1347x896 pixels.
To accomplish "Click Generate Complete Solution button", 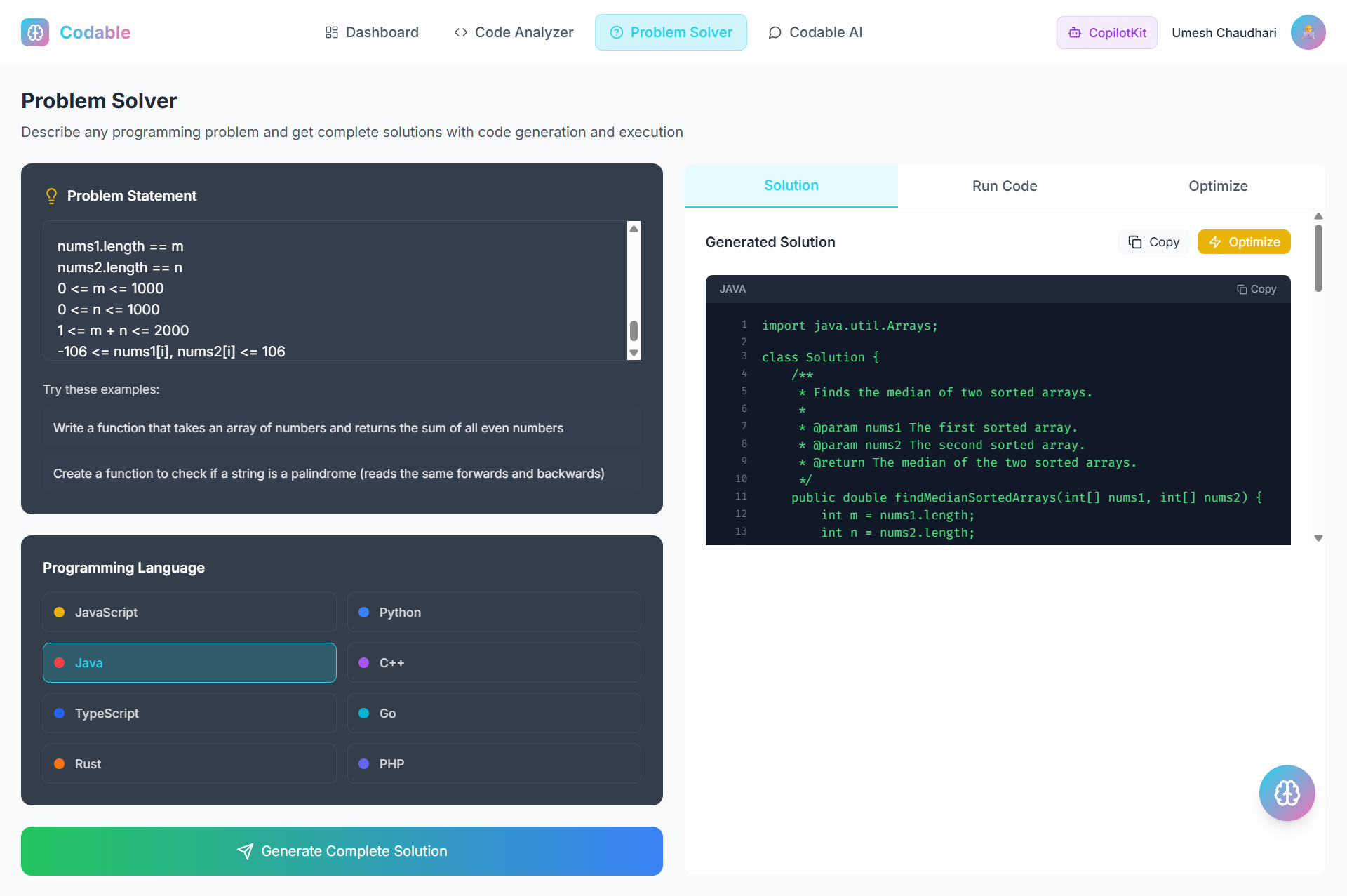I will [342, 851].
